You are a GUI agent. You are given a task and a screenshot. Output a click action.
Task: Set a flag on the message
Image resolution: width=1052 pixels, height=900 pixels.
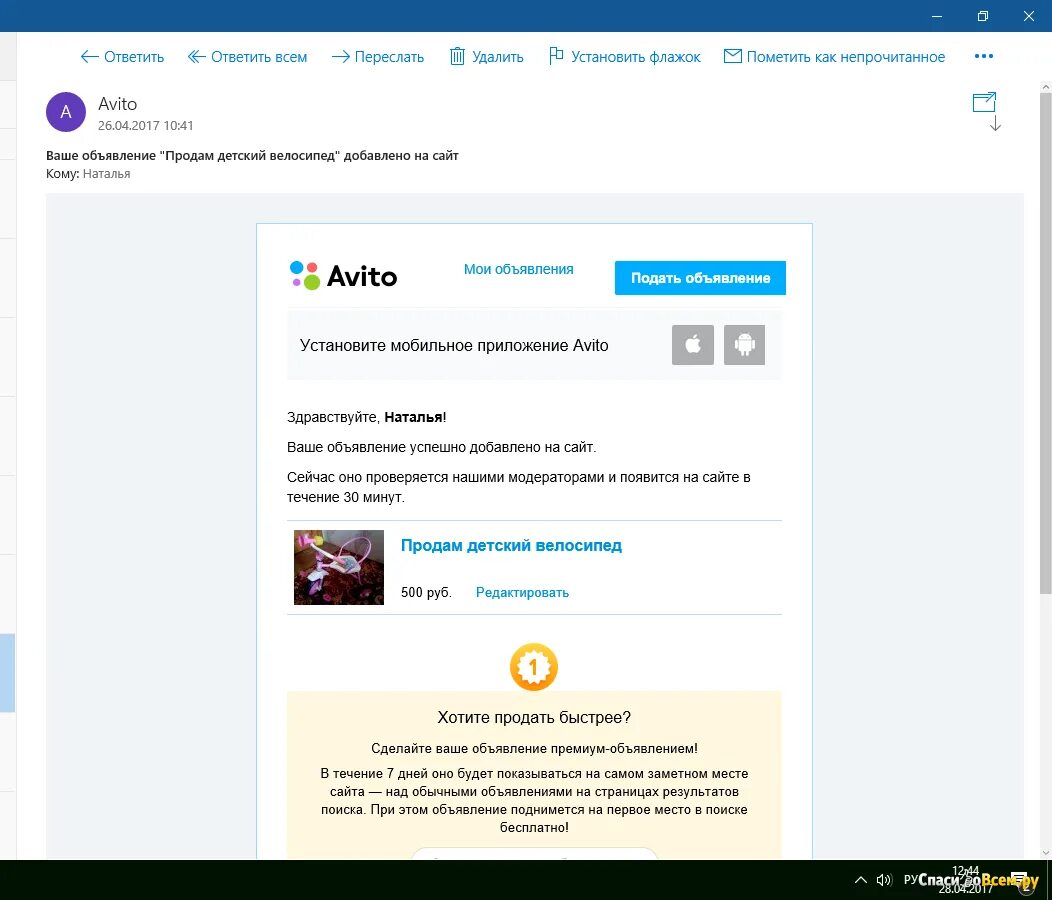(x=625, y=56)
